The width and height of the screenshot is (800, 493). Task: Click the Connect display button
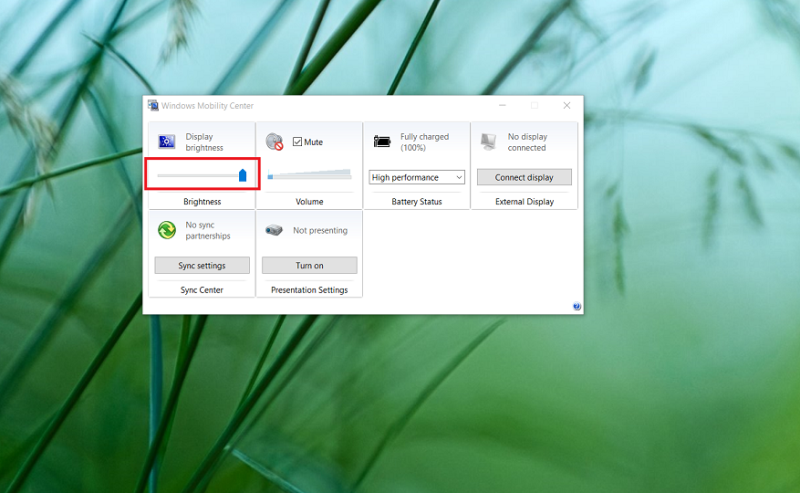(524, 177)
